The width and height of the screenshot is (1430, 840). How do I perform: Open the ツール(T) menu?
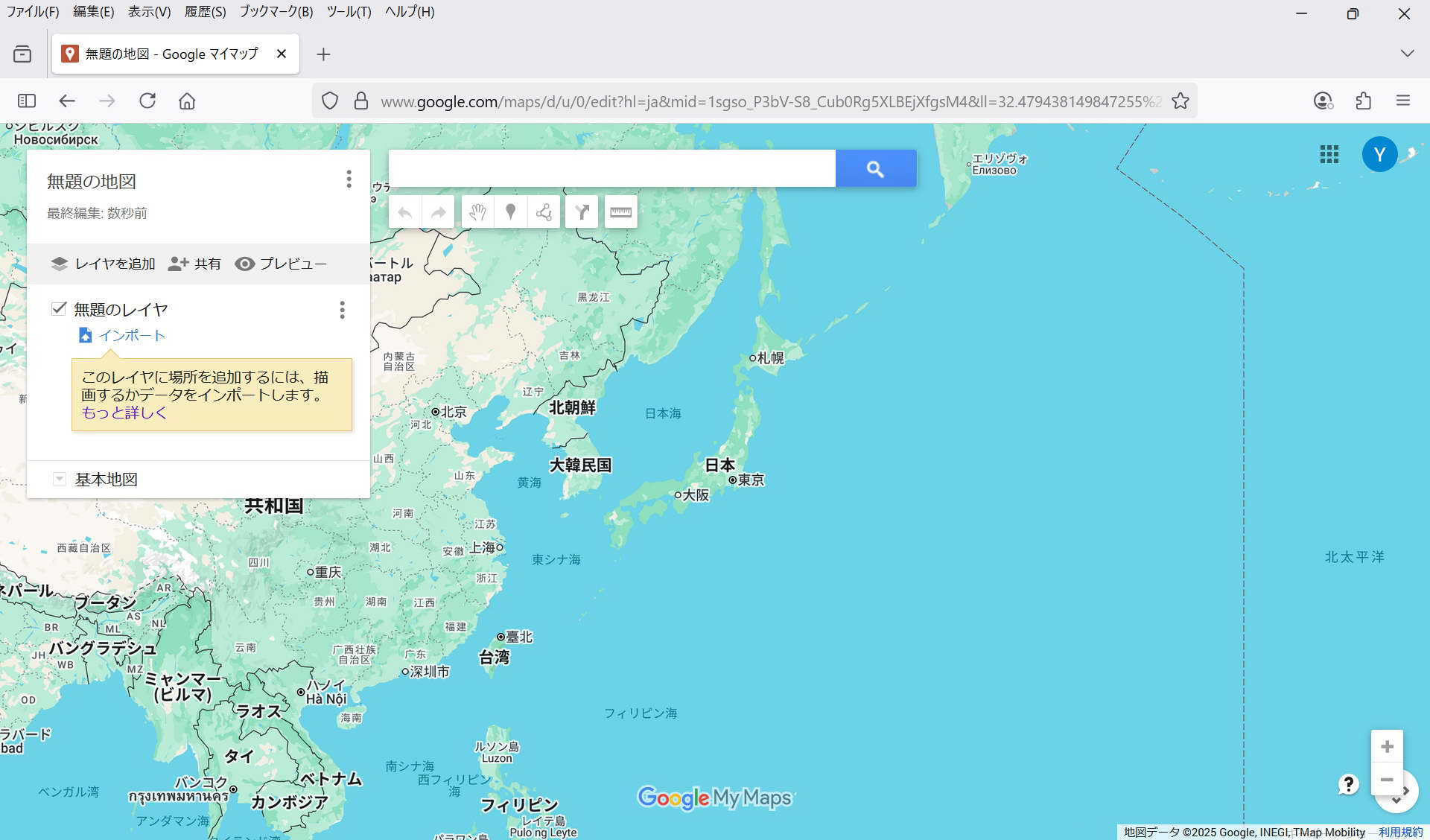click(349, 12)
